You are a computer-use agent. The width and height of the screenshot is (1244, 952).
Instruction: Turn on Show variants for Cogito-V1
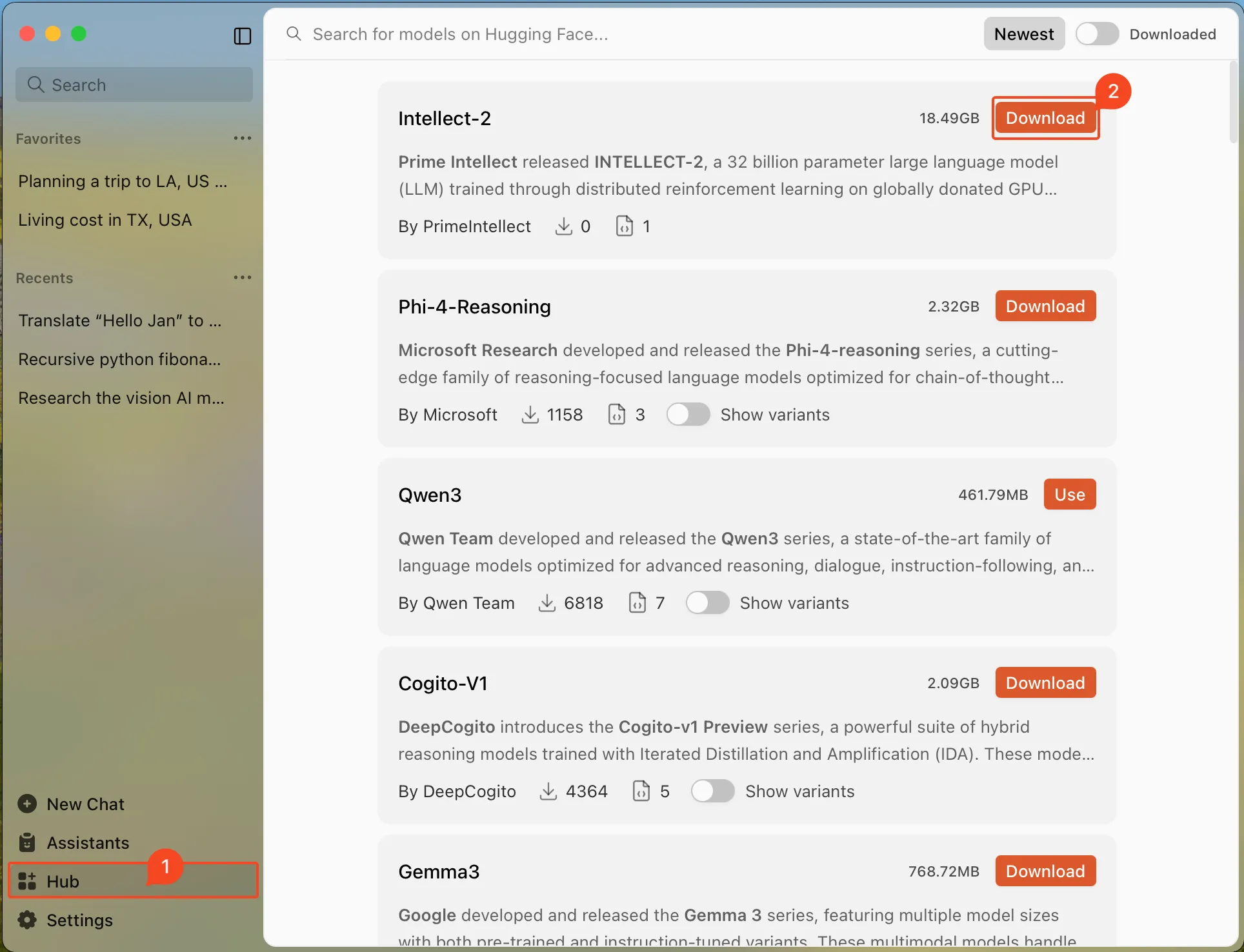(x=712, y=791)
